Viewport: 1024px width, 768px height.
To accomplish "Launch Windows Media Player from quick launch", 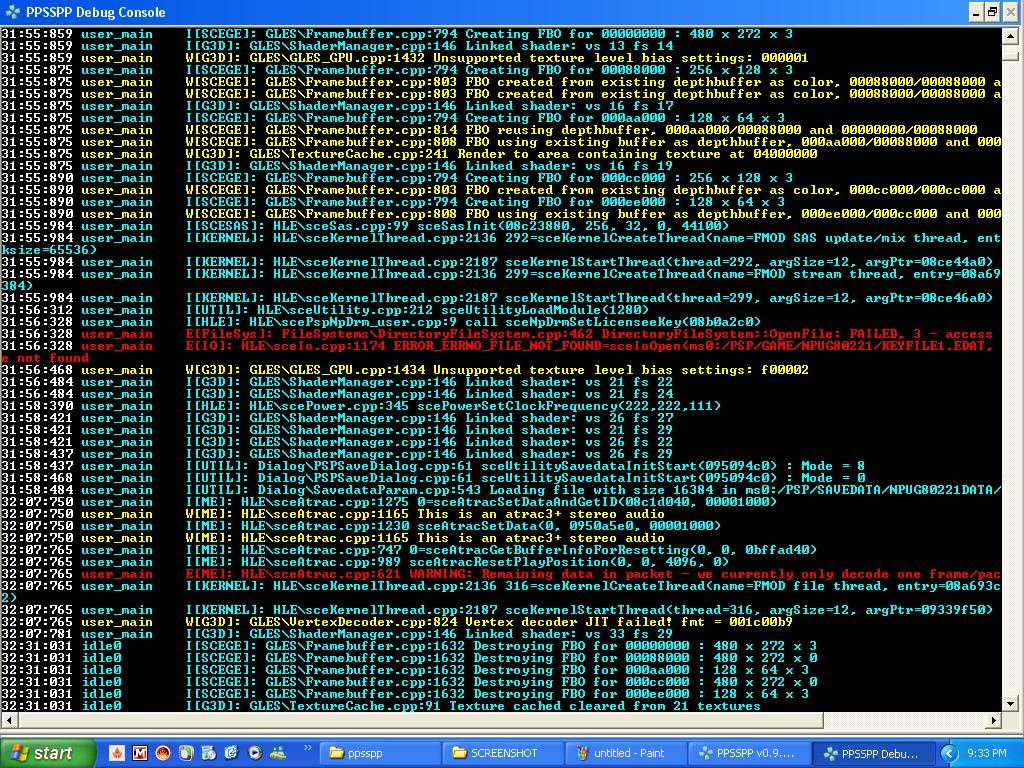I will pos(255,753).
